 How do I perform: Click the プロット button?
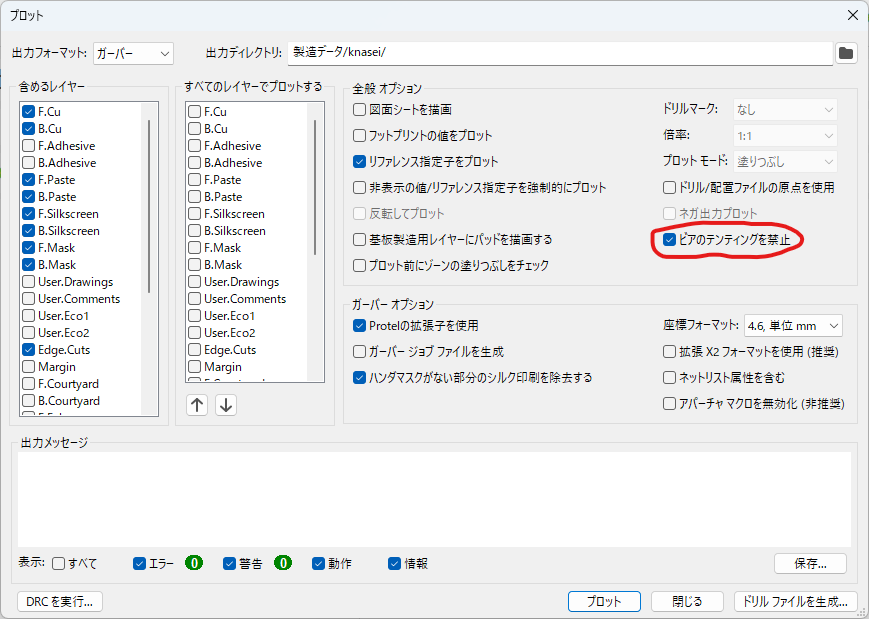tap(604, 601)
